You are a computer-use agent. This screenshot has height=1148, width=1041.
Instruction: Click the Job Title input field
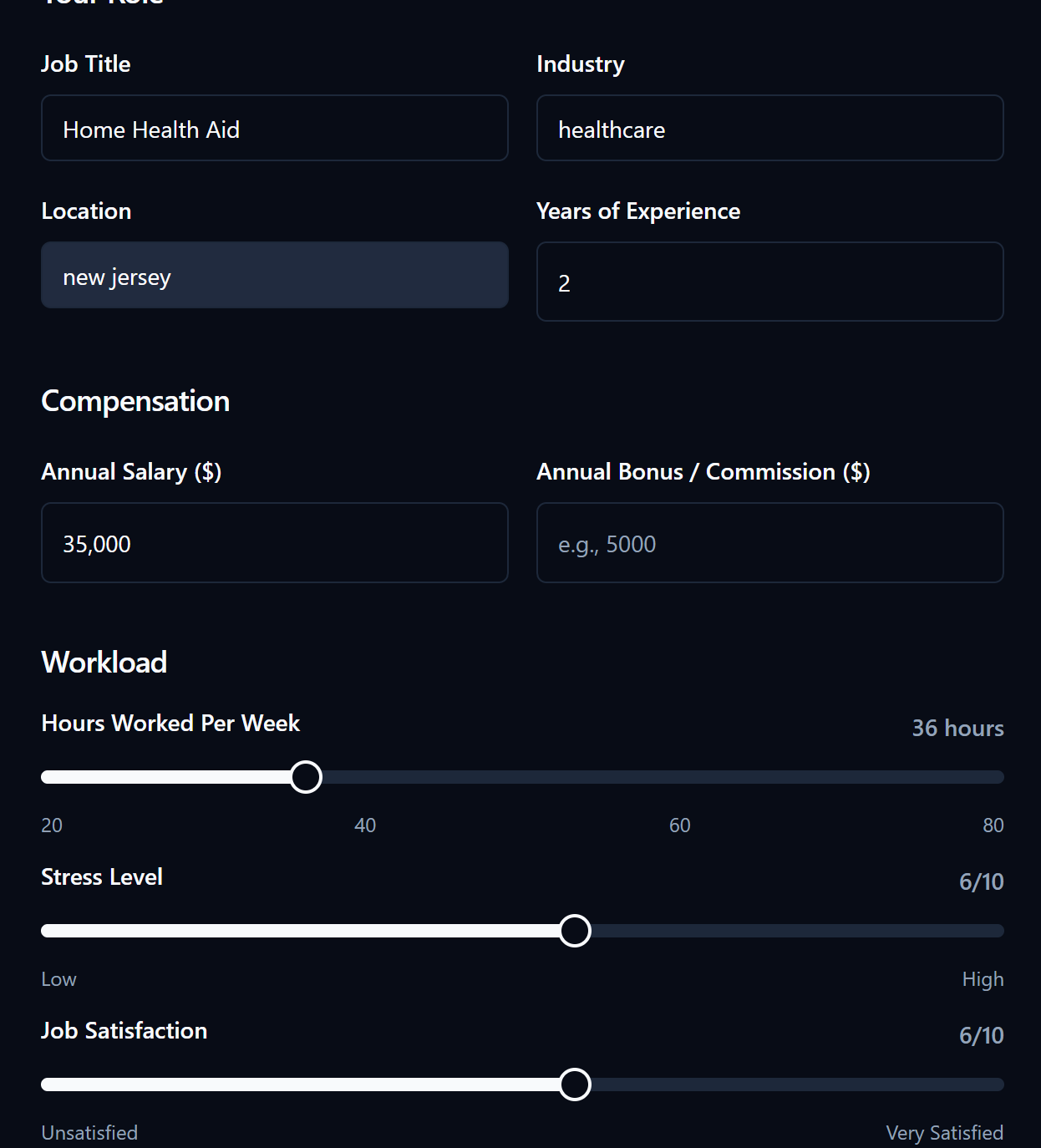coord(274,128)
